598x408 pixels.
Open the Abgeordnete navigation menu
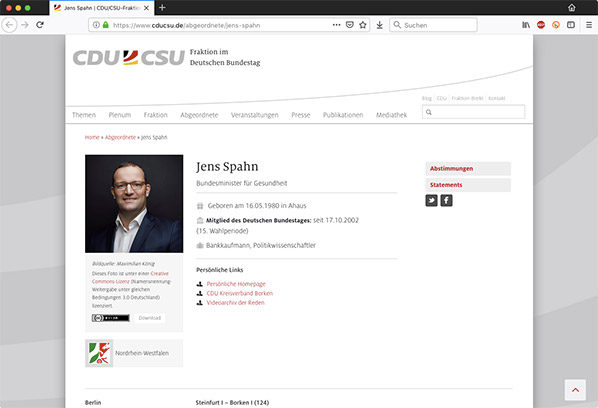199,115
